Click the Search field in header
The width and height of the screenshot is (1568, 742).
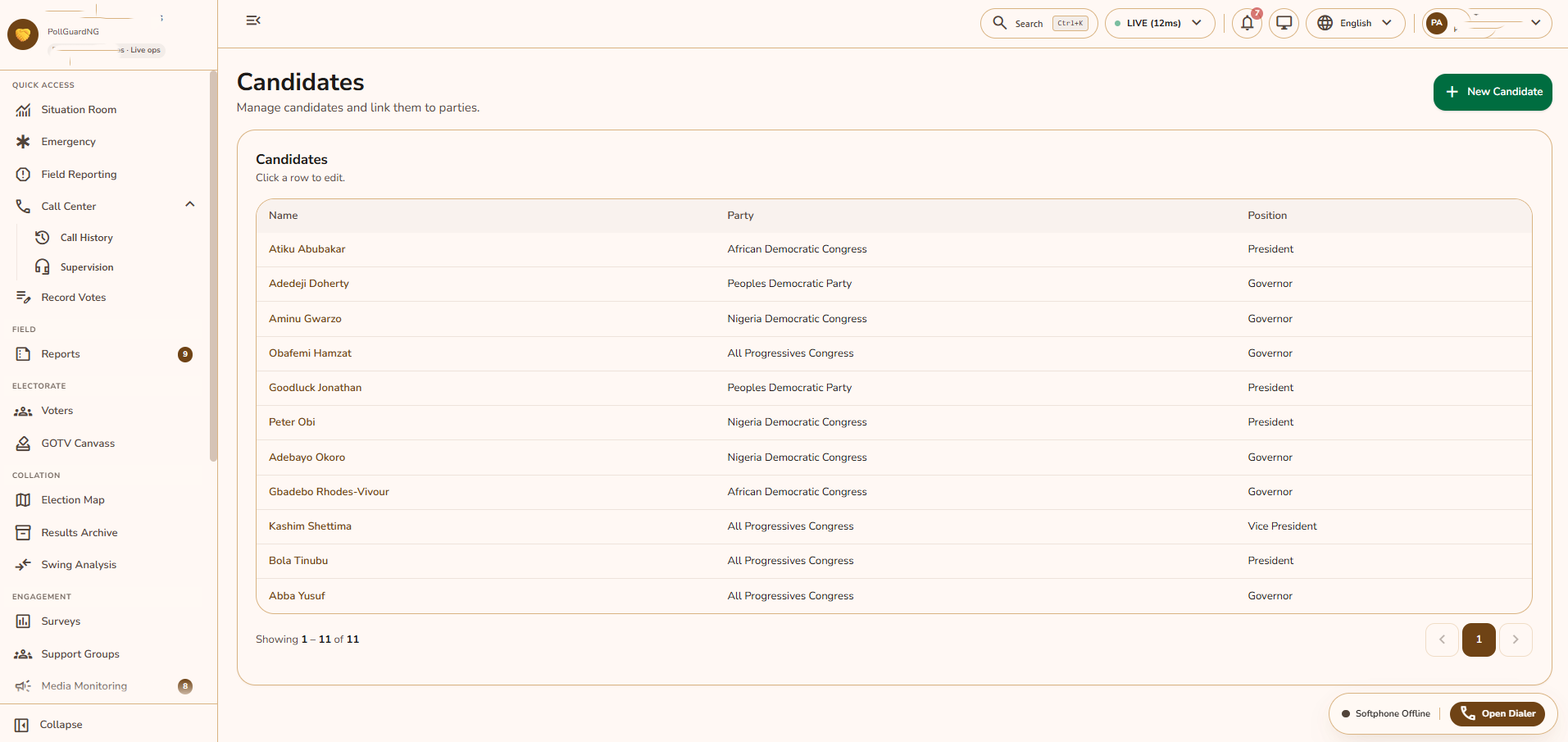pyautogui.click(x=1039, y=23)
